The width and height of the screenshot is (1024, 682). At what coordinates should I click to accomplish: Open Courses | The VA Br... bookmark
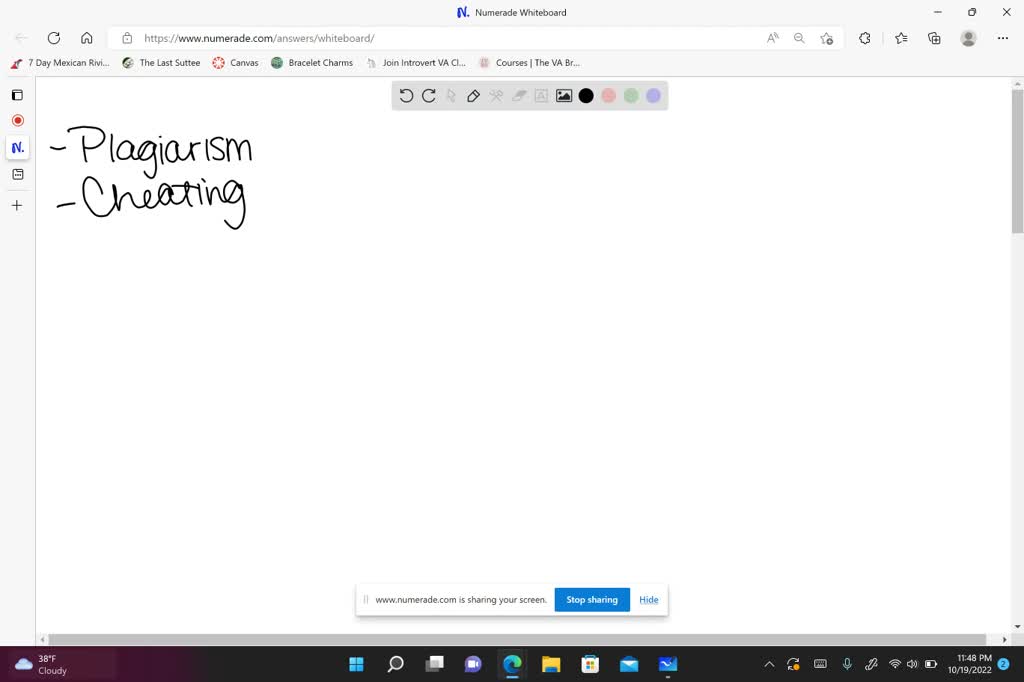(530, 63)
